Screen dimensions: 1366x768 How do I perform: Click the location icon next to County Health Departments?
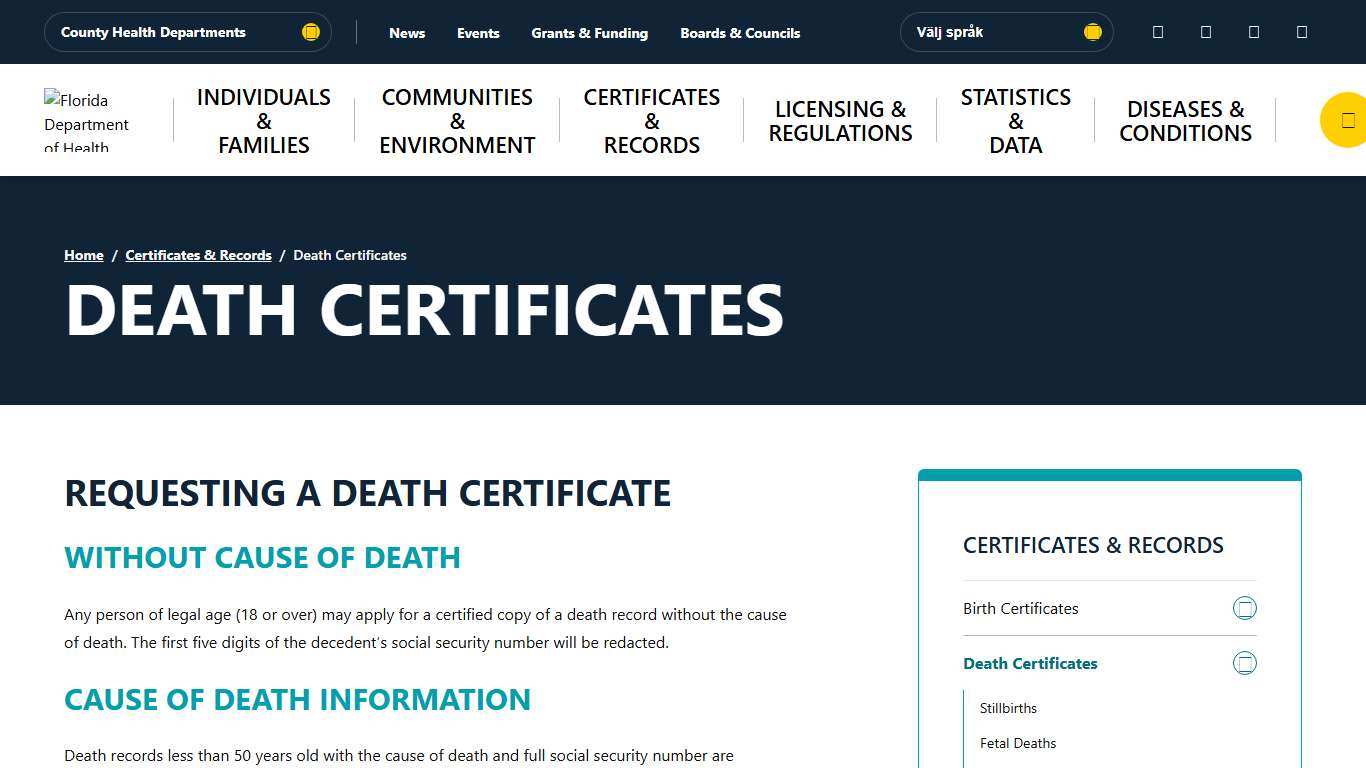tap(310, 31)
